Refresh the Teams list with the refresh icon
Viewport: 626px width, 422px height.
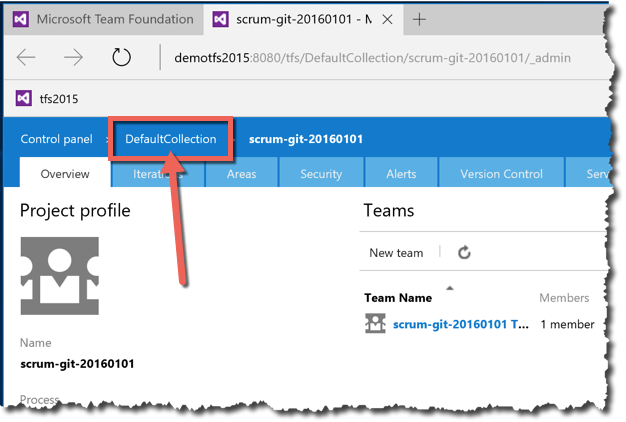tap(464, 252)
